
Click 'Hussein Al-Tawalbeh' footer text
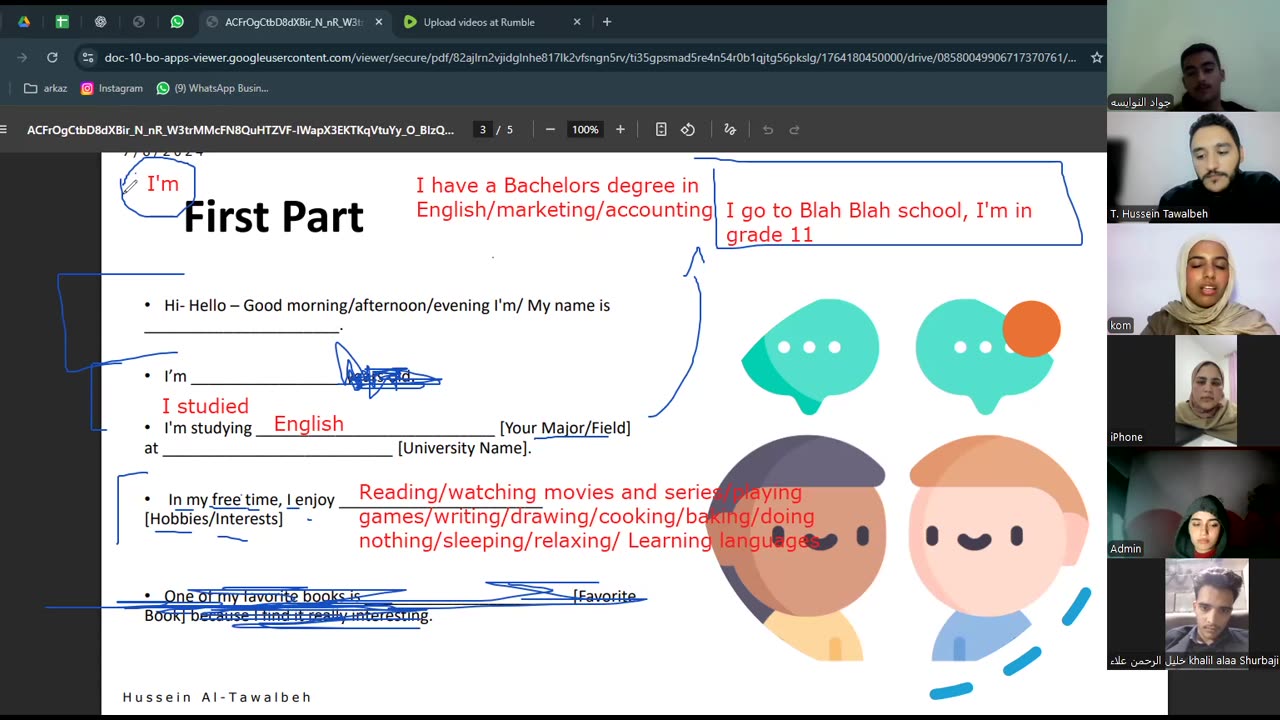coord(217,697)
